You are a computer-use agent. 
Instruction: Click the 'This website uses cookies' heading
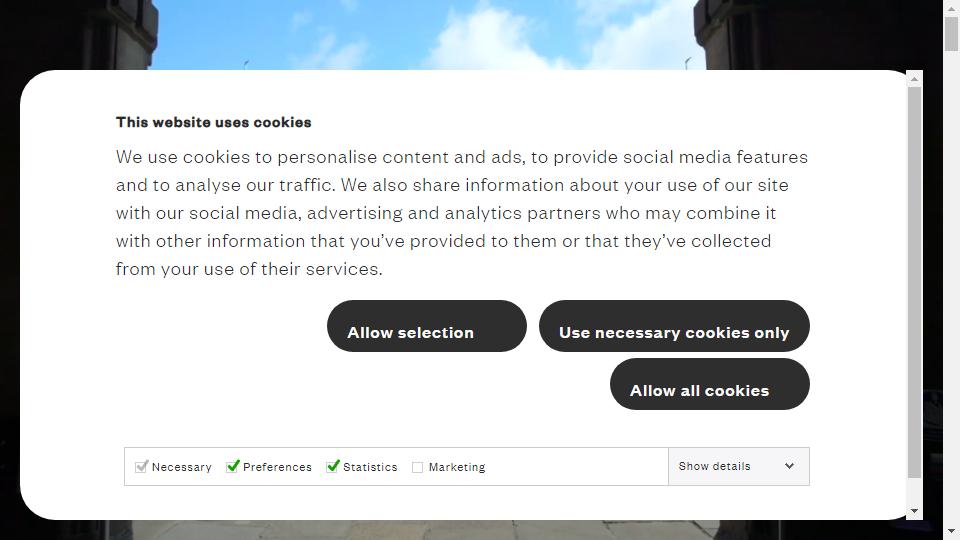click(x=214, y=122)
